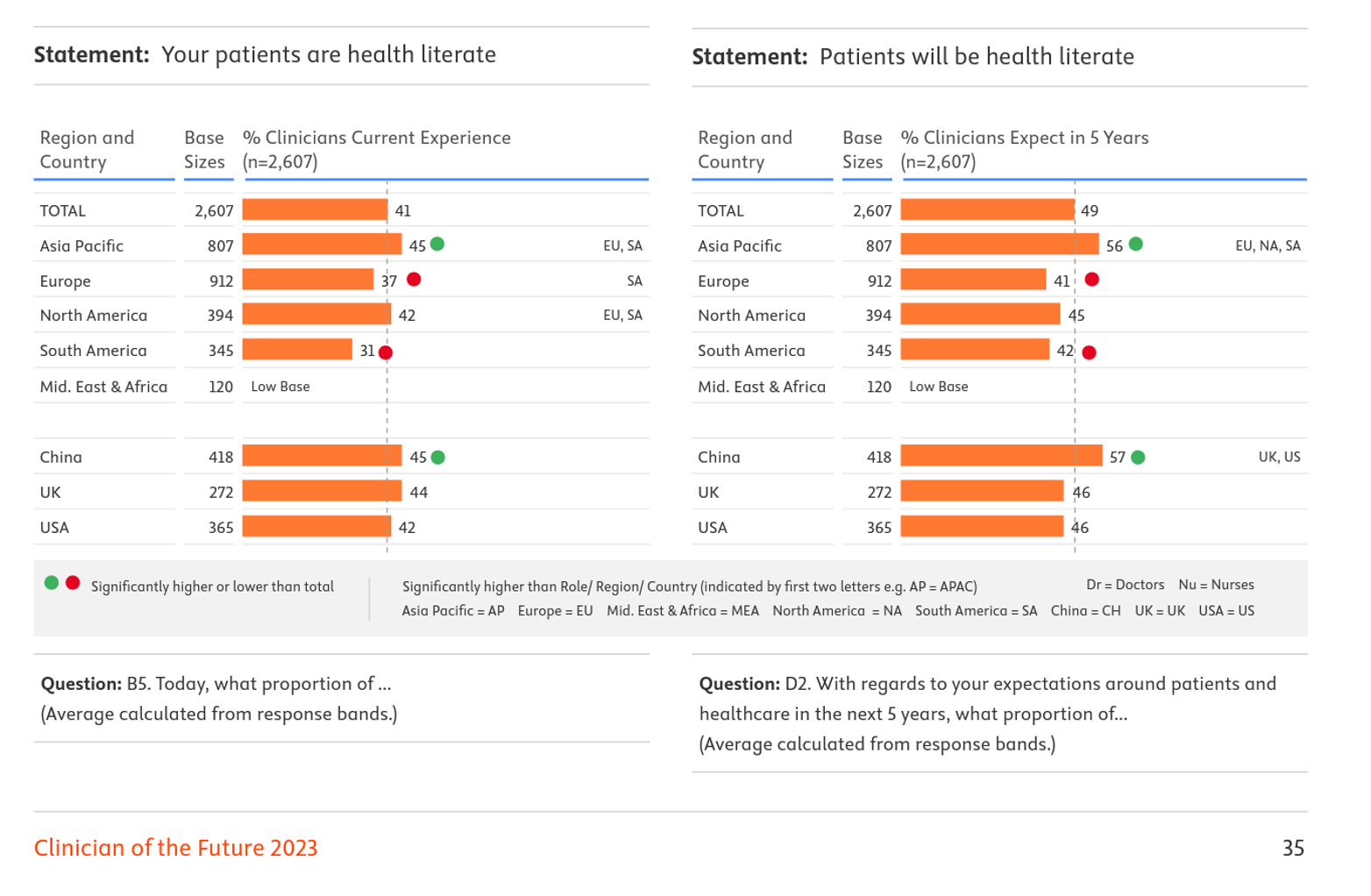
Task: Click the "Your patients are health literate" heading
Action: coord(328,54)
